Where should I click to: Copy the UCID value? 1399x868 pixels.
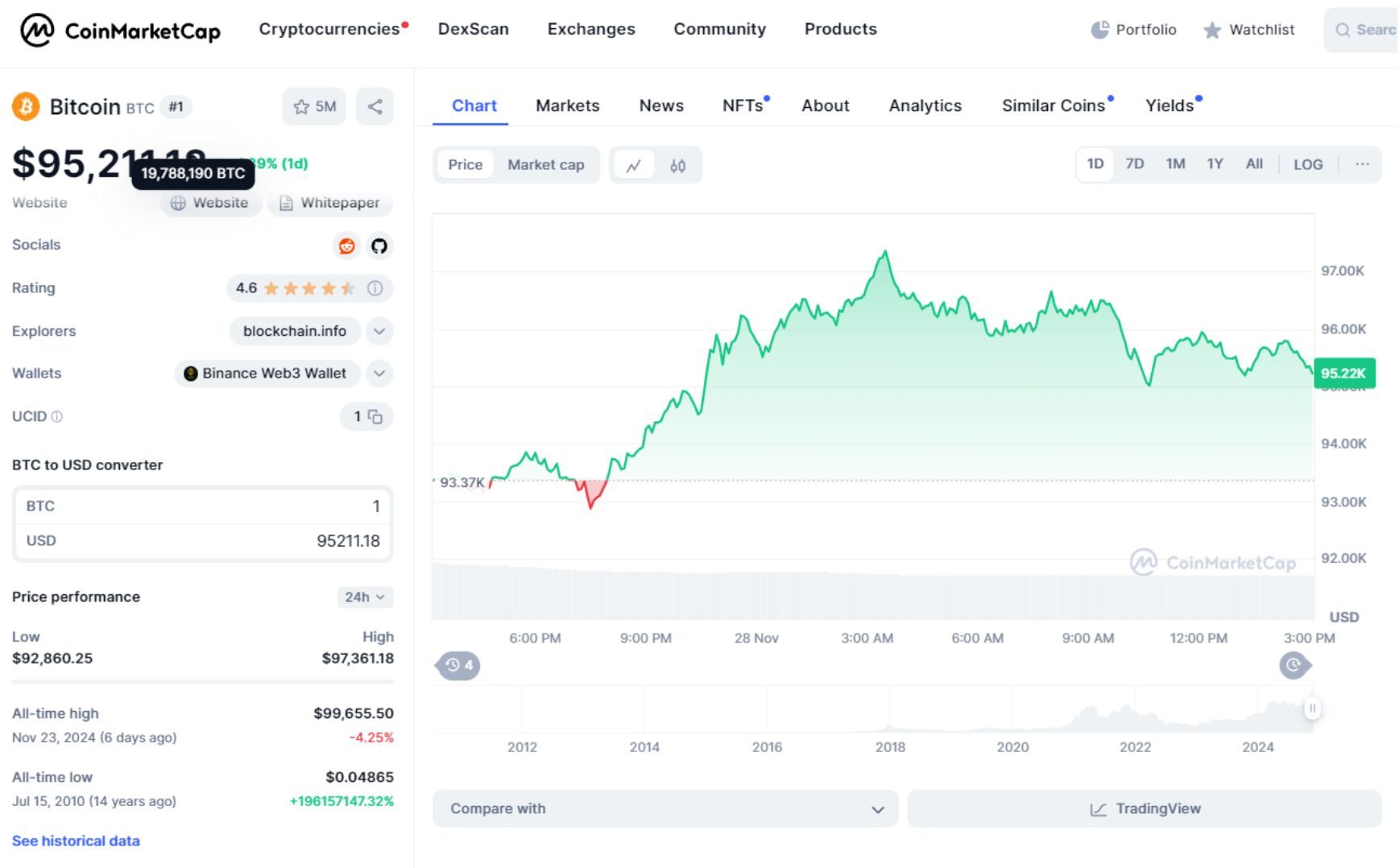coord(375,417)
